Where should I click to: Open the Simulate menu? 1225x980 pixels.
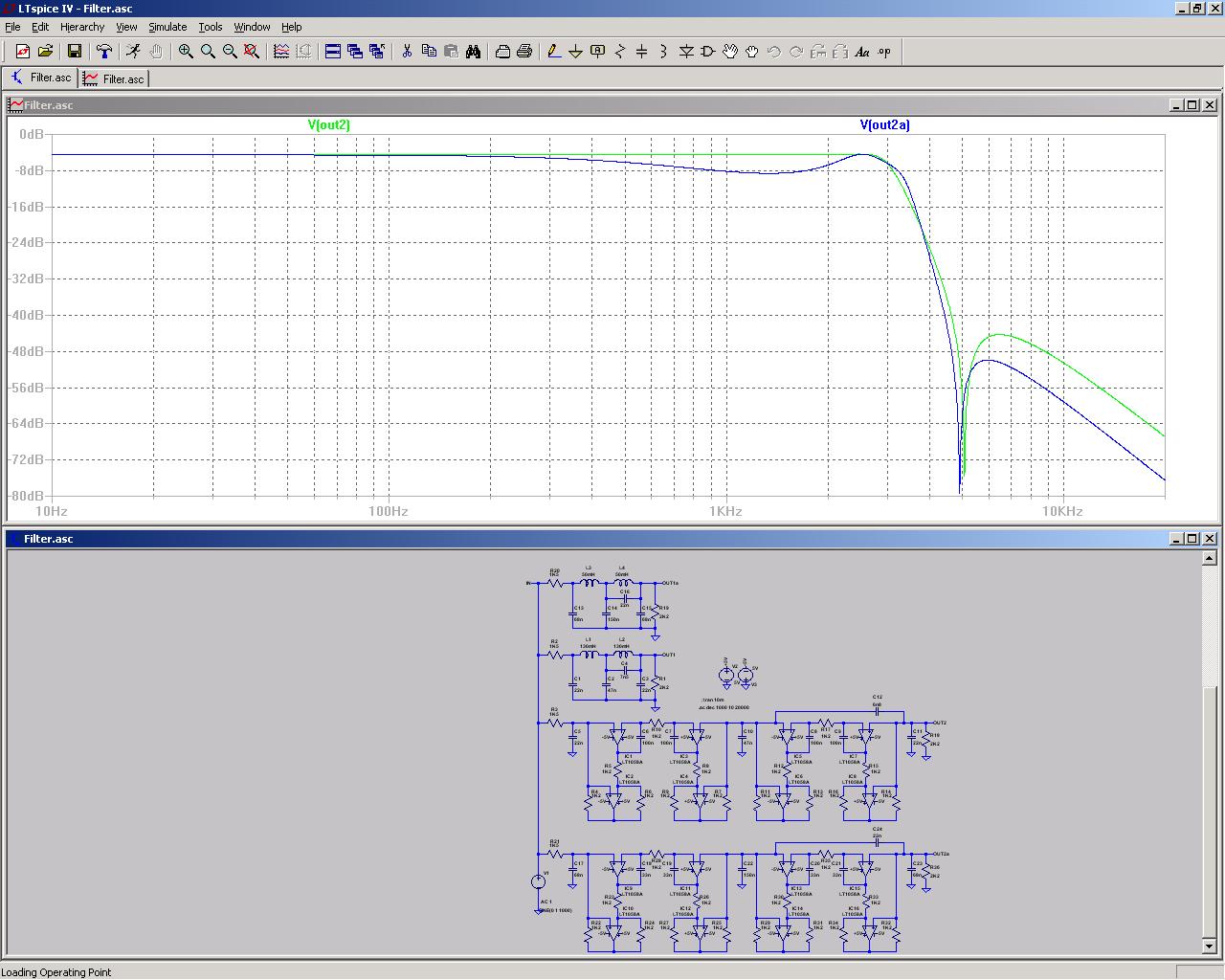(167, 27)
